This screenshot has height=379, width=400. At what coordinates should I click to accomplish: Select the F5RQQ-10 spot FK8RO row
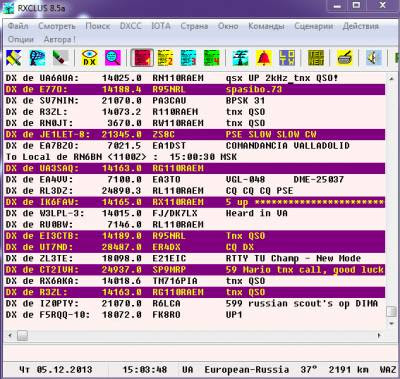pyautogui.click(x=195, y=315)
